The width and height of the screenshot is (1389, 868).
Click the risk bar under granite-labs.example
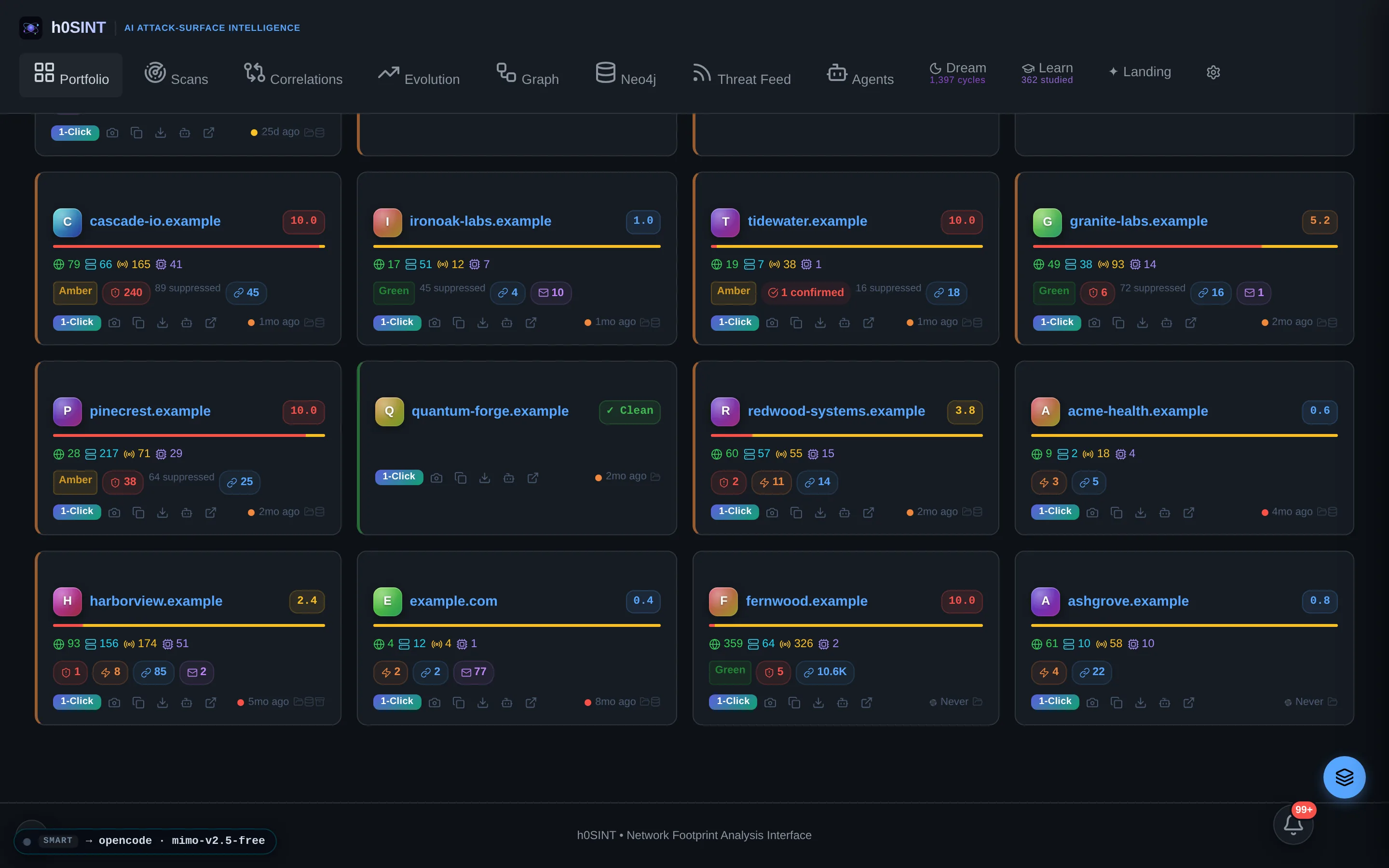(x=1185, y=246)
